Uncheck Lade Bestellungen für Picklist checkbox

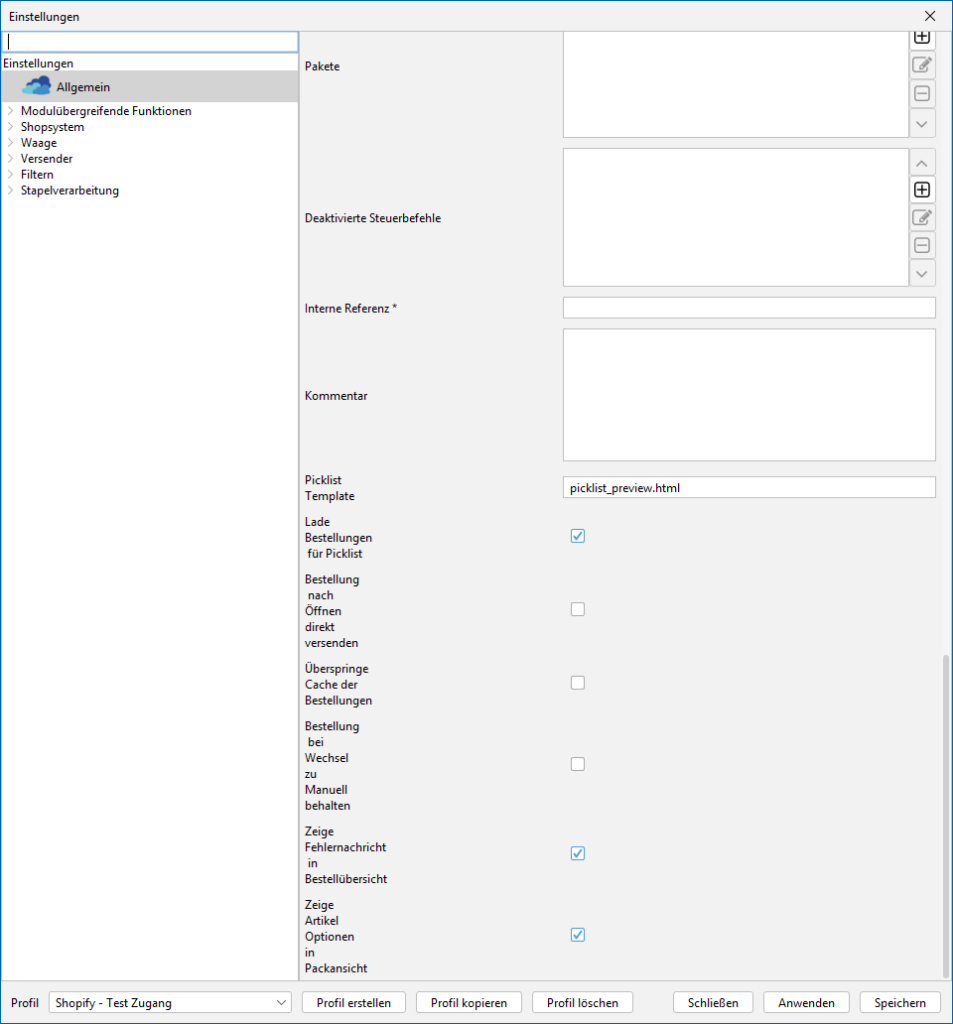click(577, 536)
